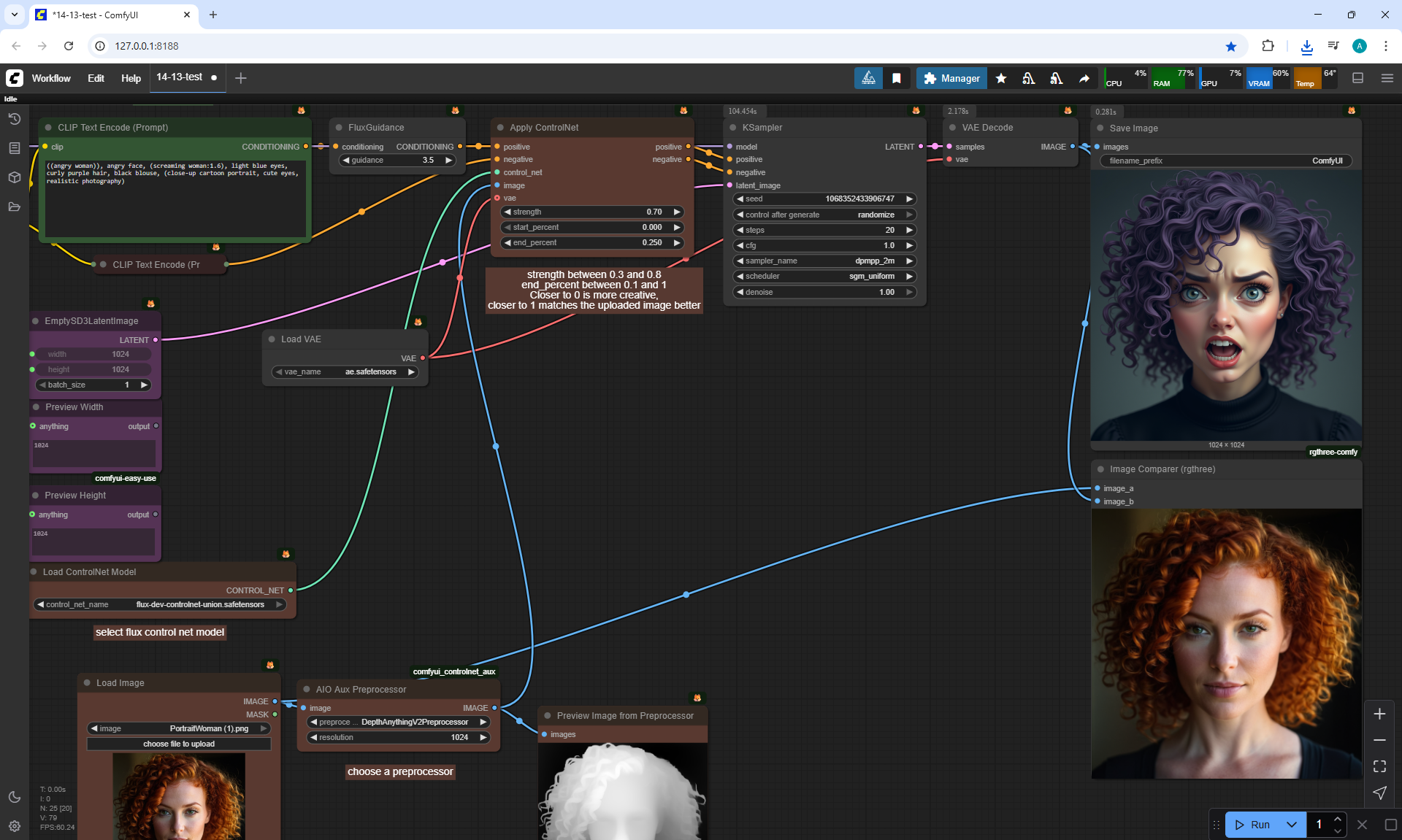Open the queue history sidebar icon

coord(14,119)
